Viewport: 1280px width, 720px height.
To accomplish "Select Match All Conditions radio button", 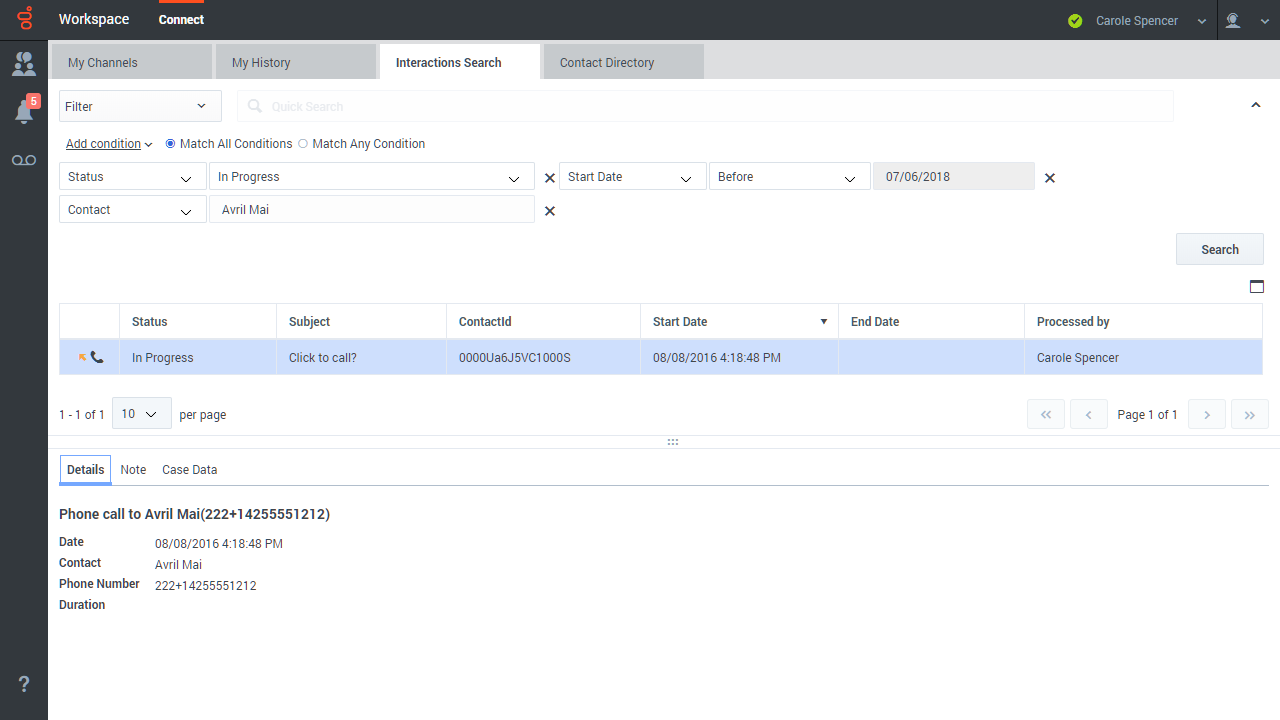I will (170, 144).
